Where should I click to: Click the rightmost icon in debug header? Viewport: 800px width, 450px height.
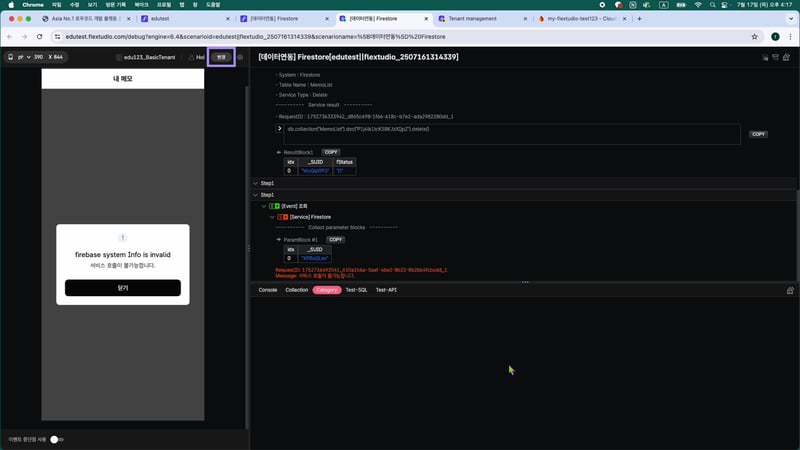tap(789, 58)
